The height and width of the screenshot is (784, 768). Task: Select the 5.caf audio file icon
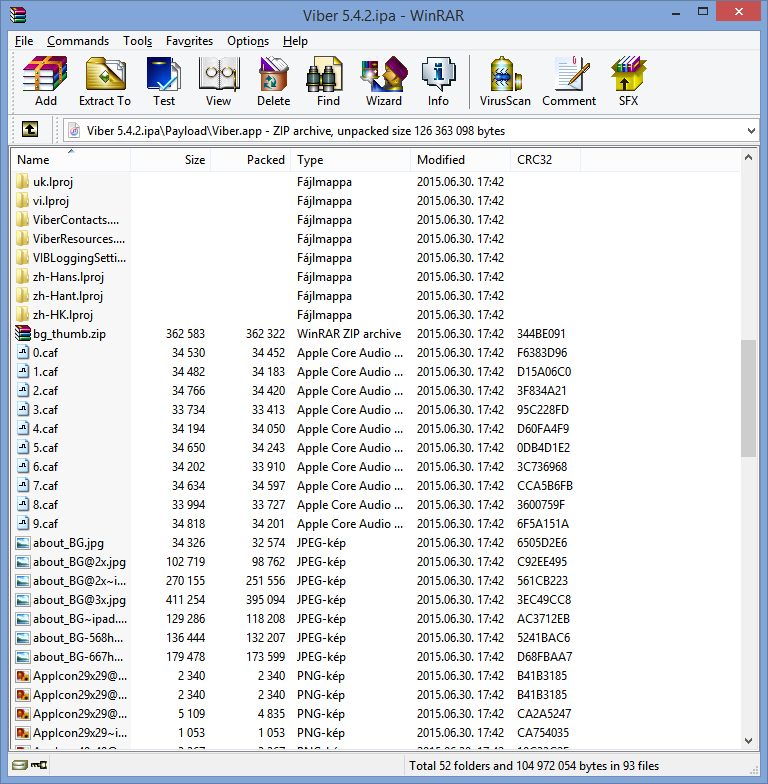pos(23,448)
